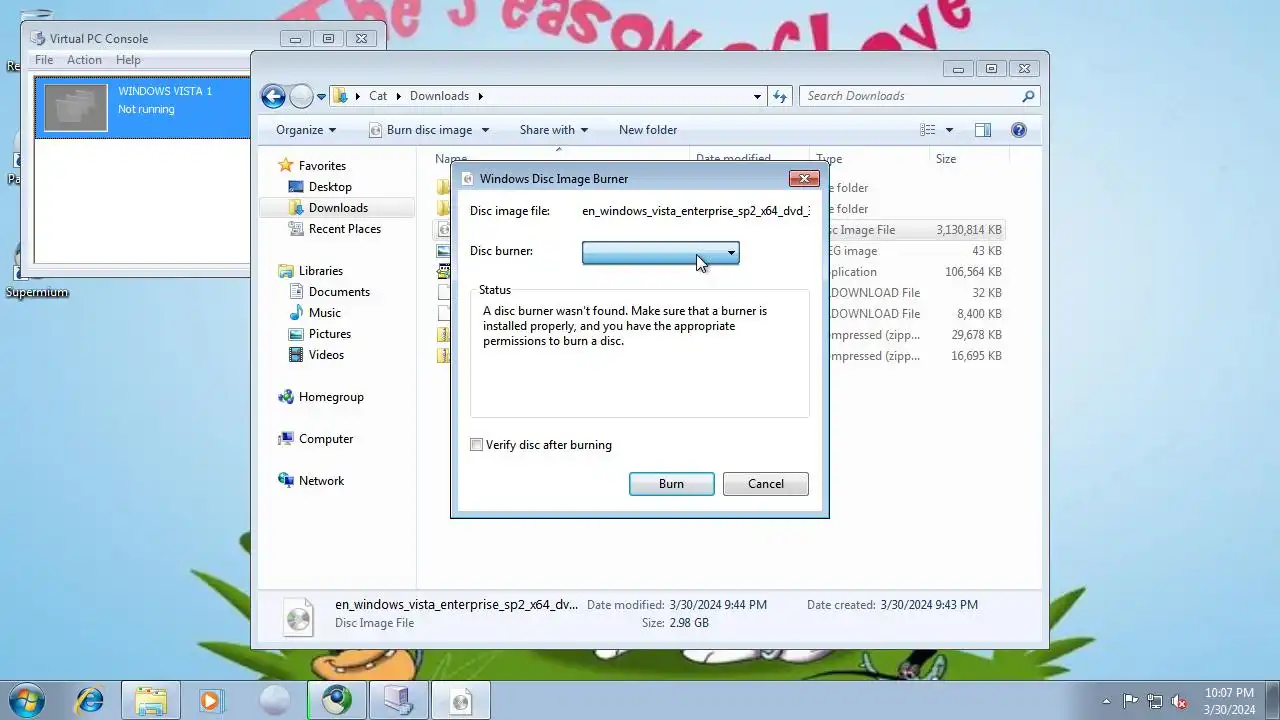Open Windows Explorer taskbar icon
Screen dimensions: 1280x720
(151, 700)
